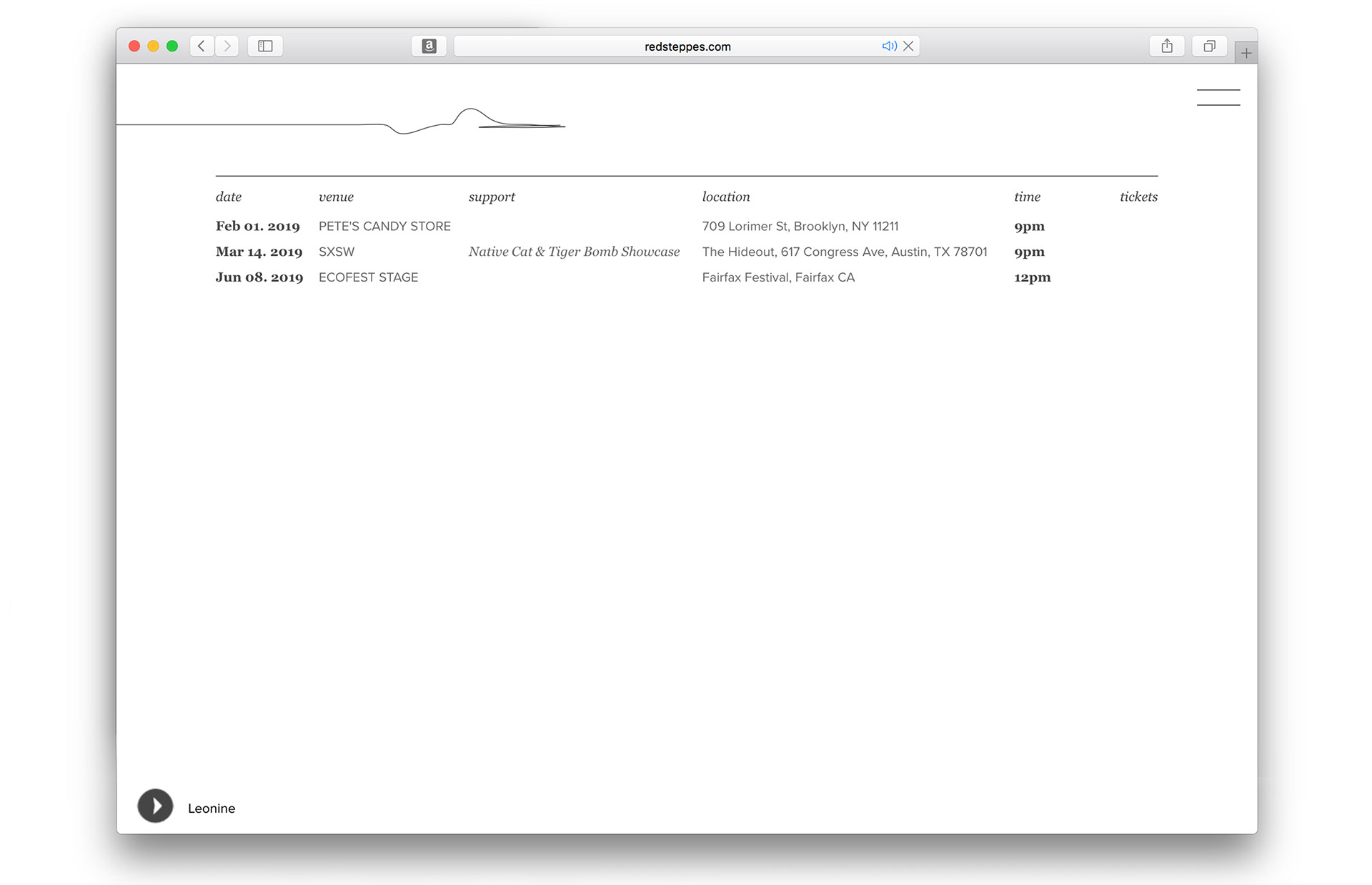Open the Share menu in Safari toolbar
Screen dimensions: 1372x885
tap(1167, 46)
